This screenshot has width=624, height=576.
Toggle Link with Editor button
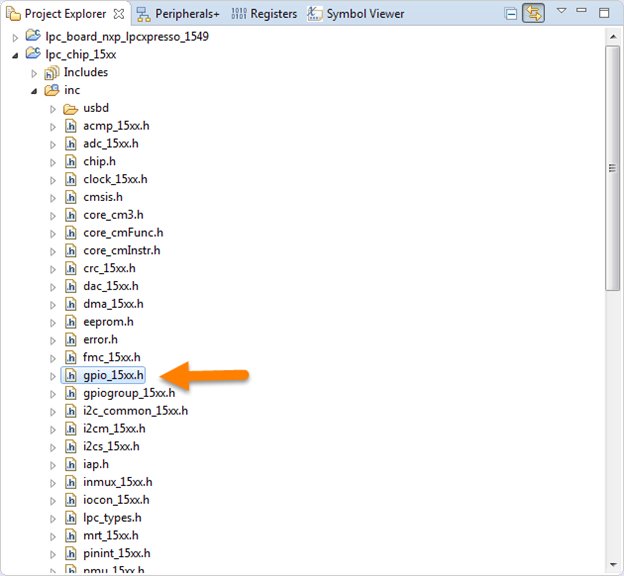(x=533, y=14)
